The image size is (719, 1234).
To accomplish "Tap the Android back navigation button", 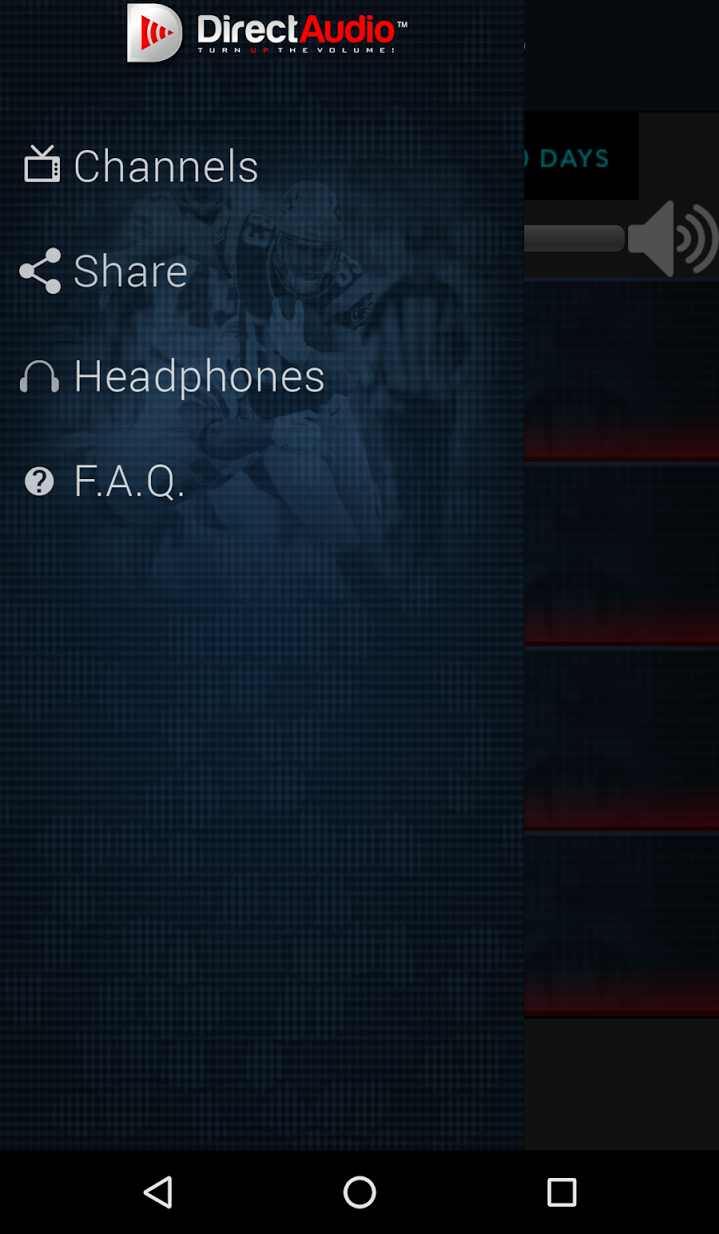I will click(158, 1192).
